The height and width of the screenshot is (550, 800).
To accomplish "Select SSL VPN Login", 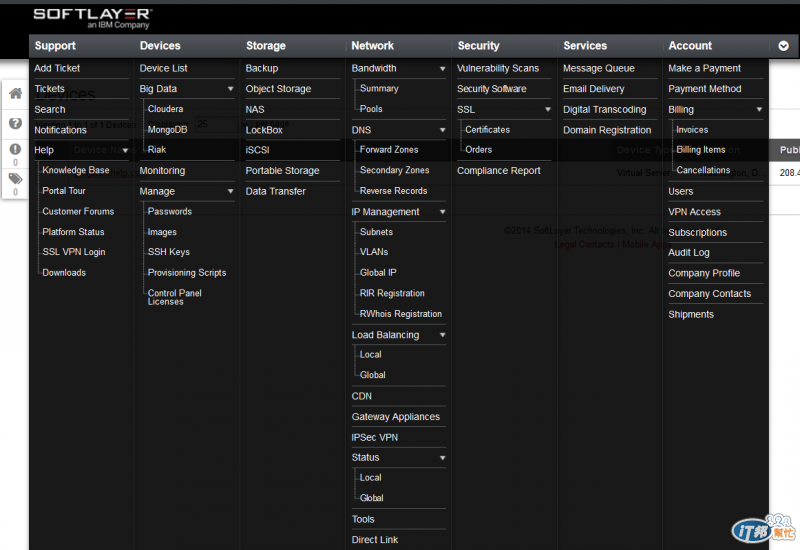I will [x=73, y=252].
